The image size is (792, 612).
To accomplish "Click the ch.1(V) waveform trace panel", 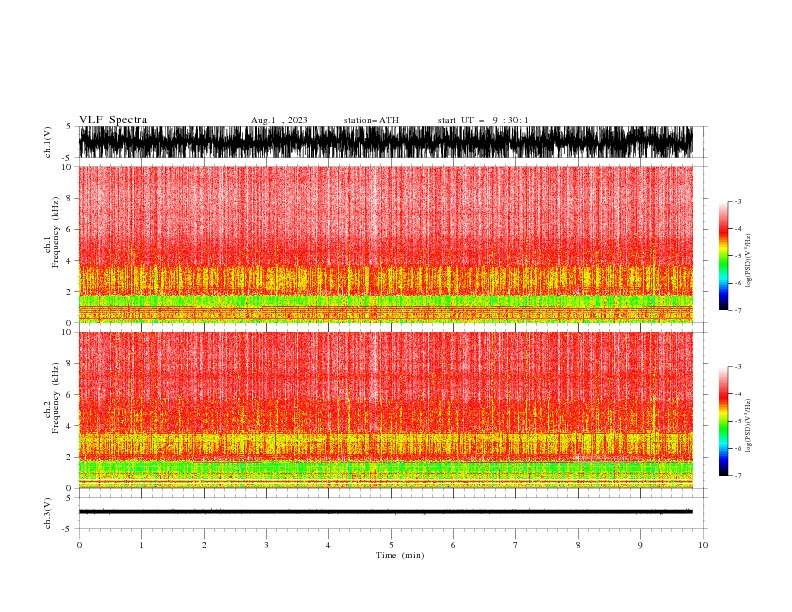I will click(386, 142).
